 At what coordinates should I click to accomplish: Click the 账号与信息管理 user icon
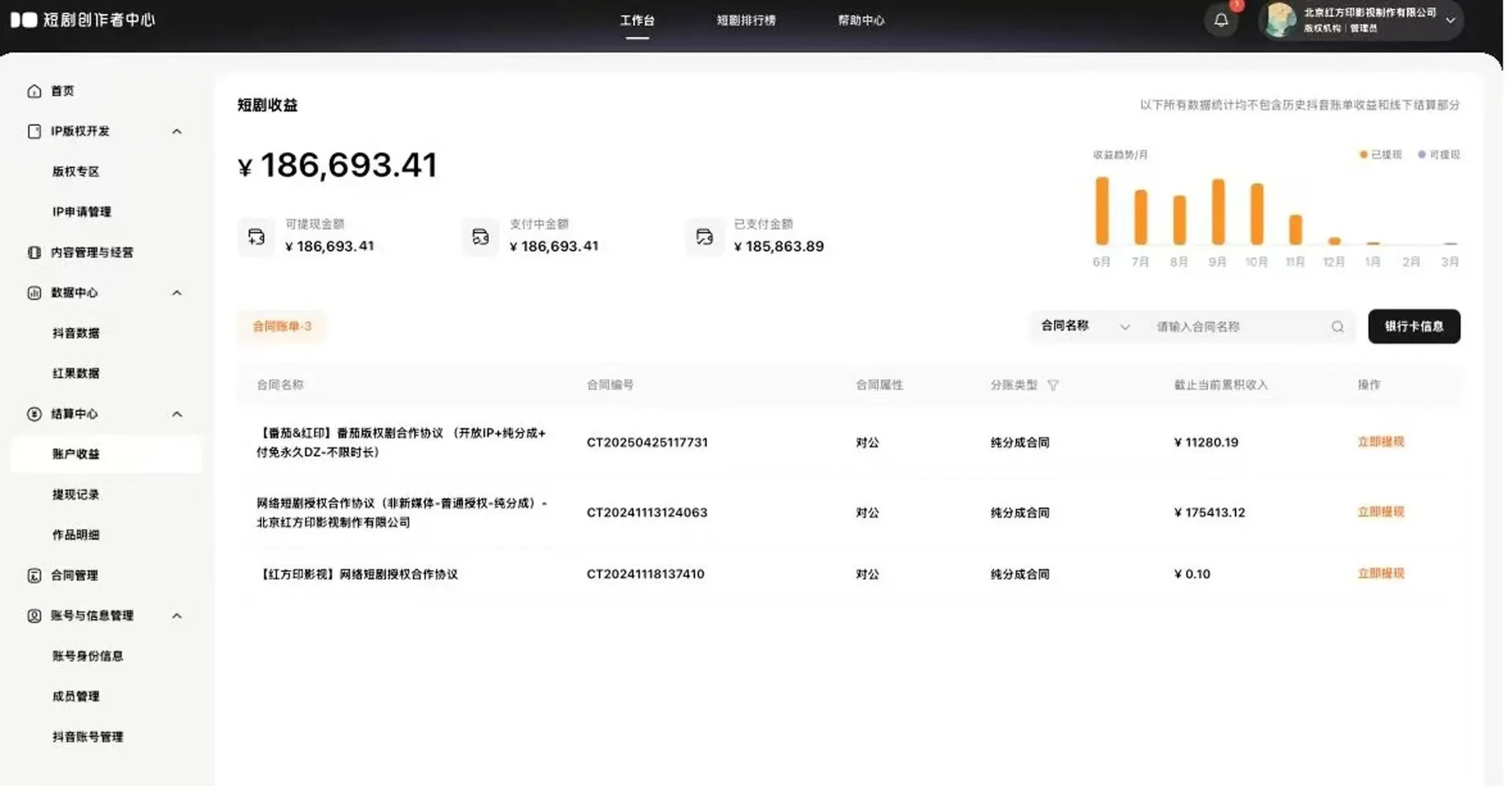(34, 616)
